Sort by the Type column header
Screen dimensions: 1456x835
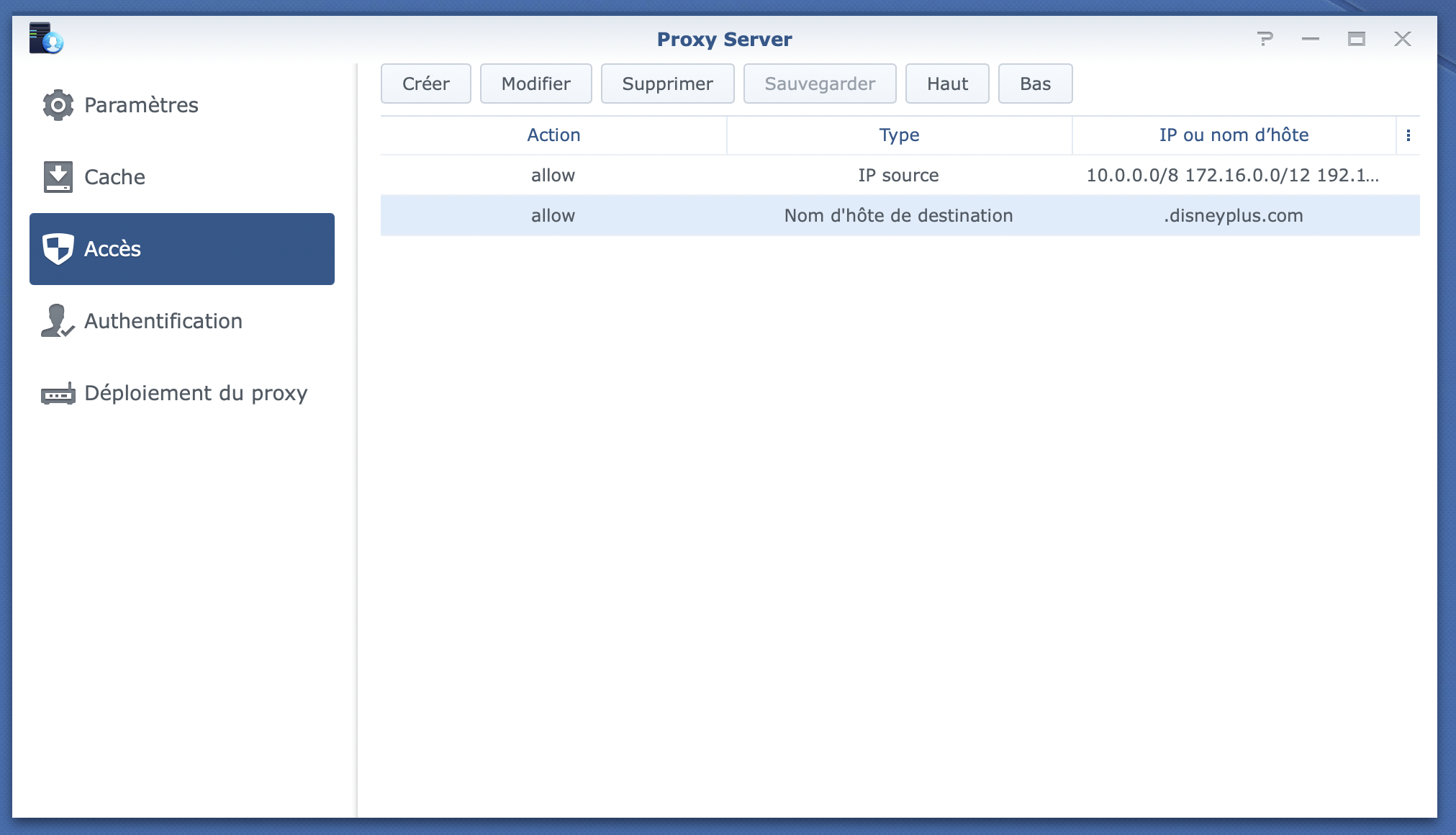point(898,135)
